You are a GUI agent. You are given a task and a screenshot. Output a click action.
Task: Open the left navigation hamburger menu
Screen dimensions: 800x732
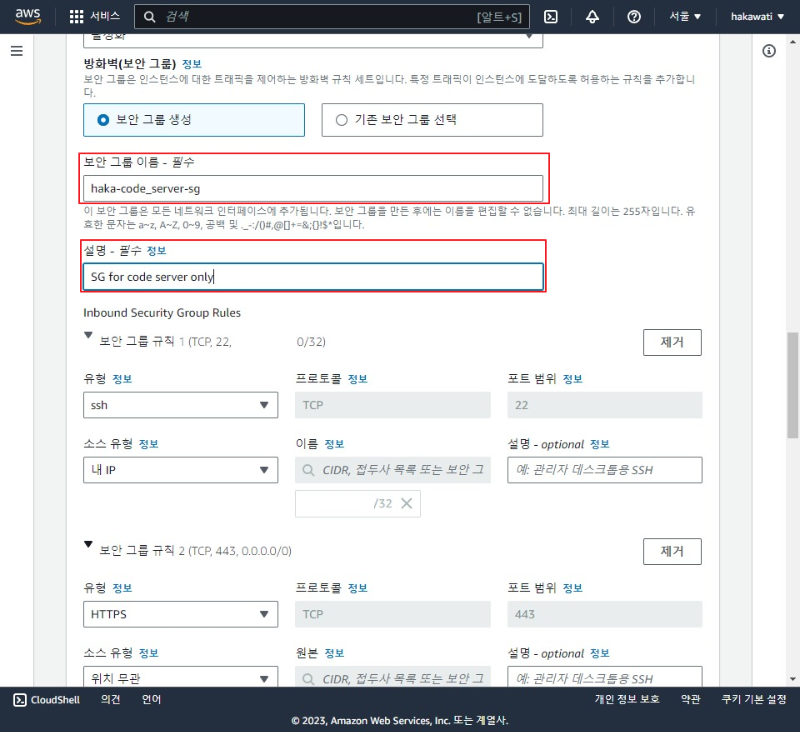[x=15, y=52]
